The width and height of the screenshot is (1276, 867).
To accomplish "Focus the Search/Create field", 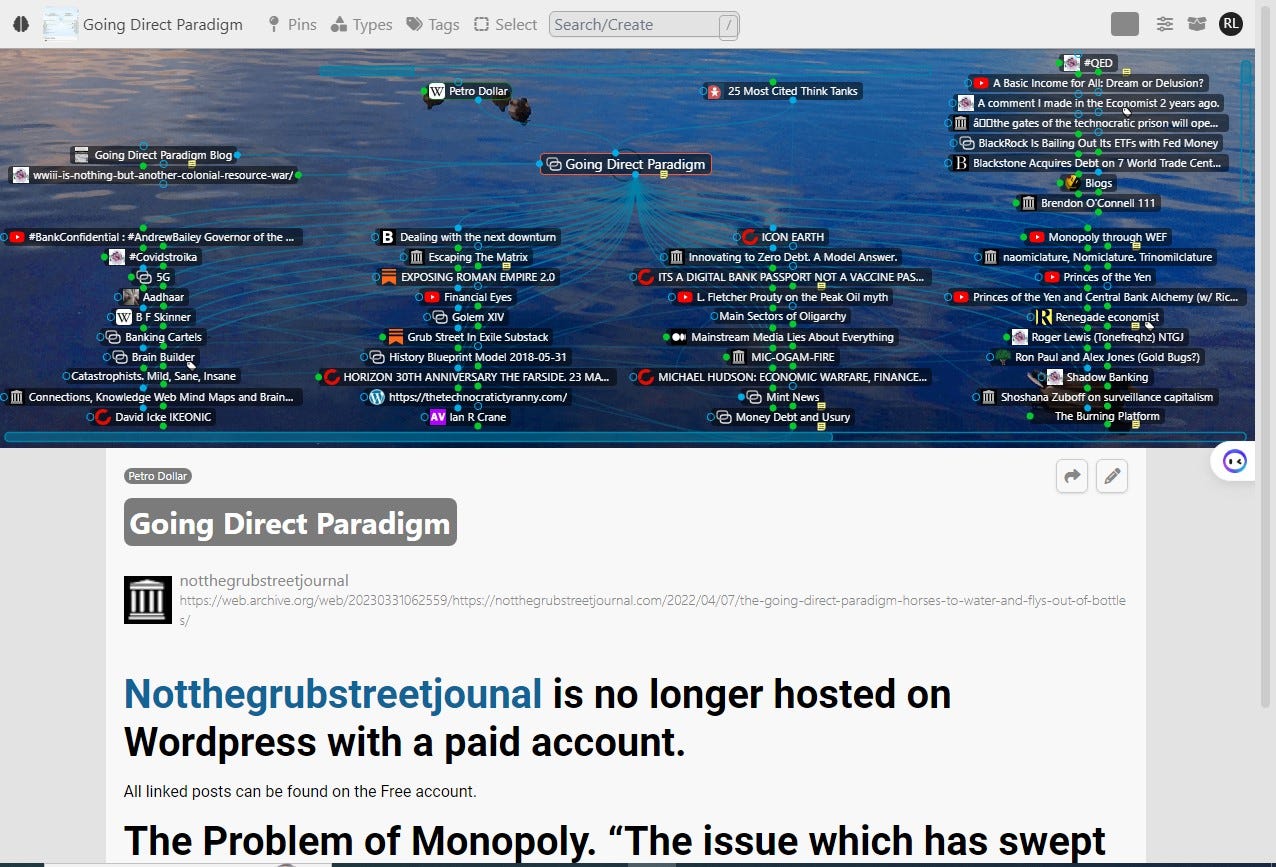I will coord(644,25).
